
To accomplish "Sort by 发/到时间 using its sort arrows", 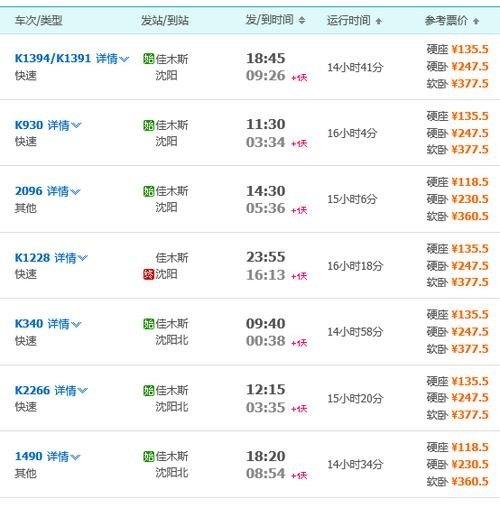I will 302,21.
